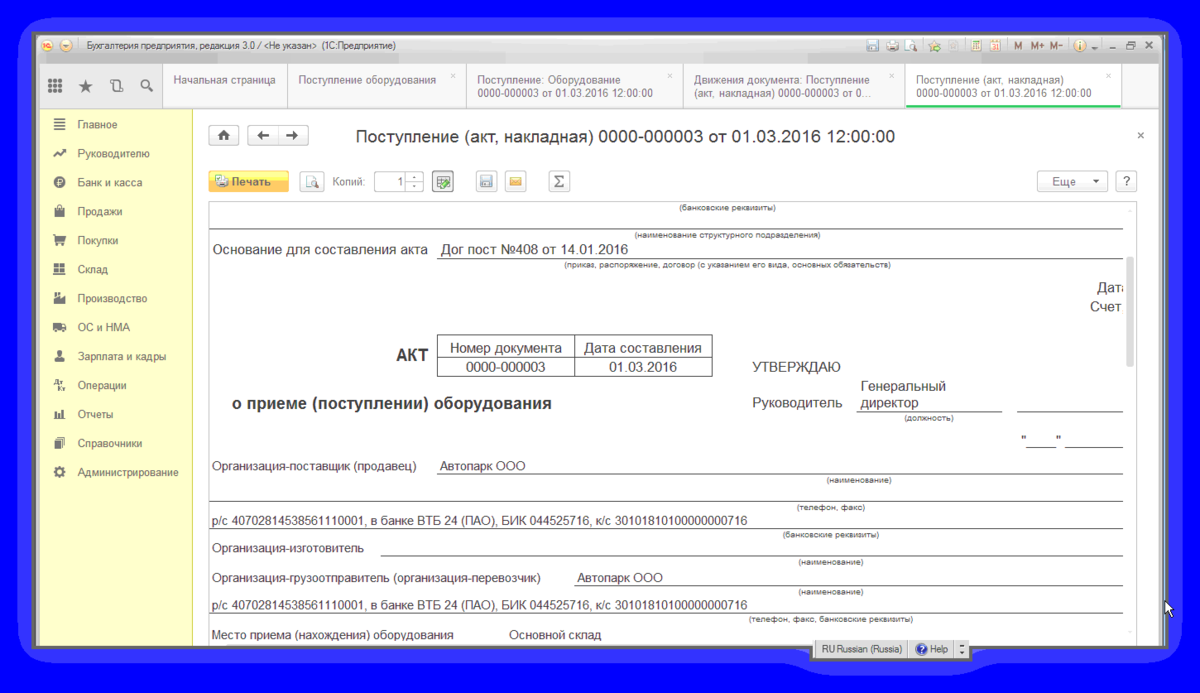
Task: Open the sections menu grid icon
Action: tap(56, 86)
